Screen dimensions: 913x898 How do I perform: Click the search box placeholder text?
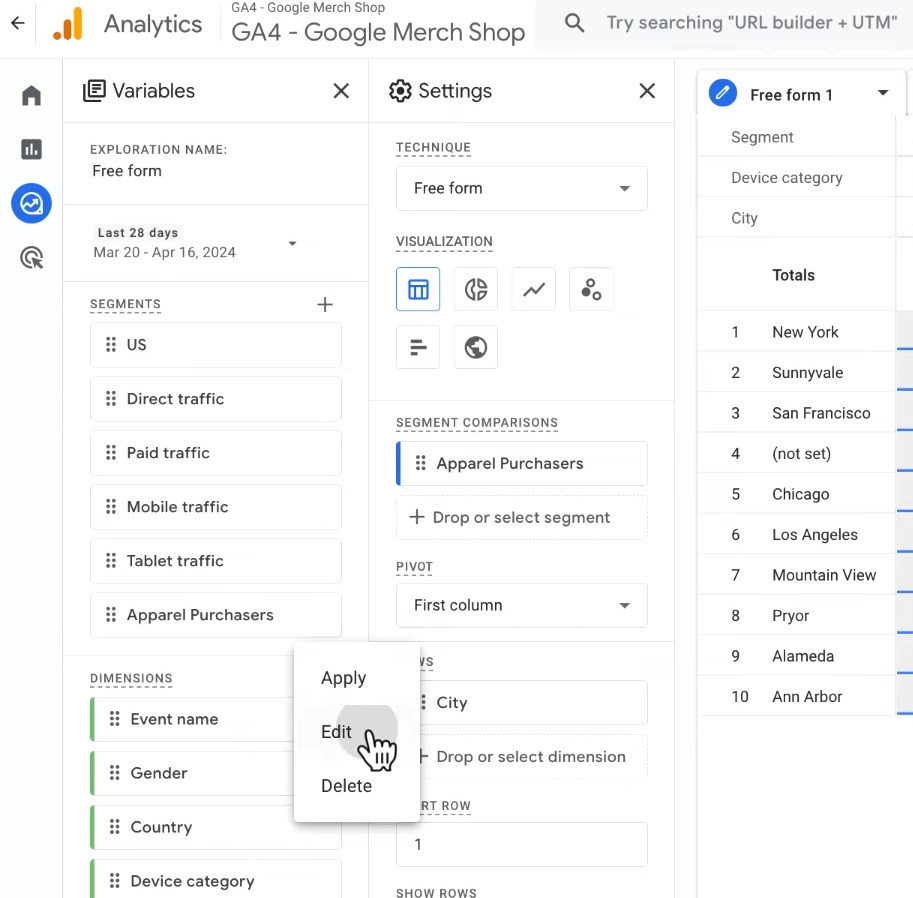[751, 23]
